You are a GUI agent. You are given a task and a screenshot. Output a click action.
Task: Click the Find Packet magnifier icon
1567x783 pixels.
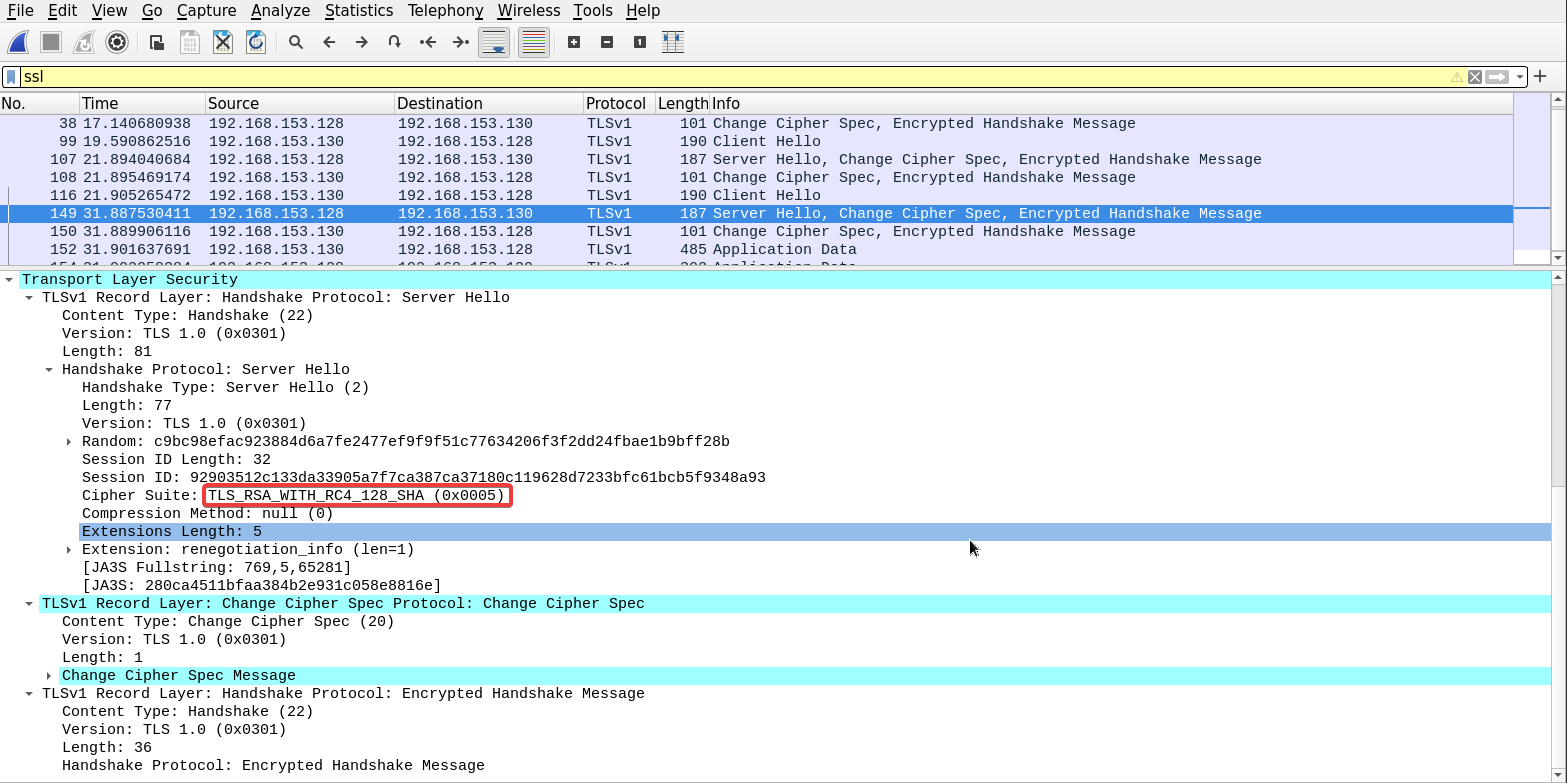(x=296, y=42)
